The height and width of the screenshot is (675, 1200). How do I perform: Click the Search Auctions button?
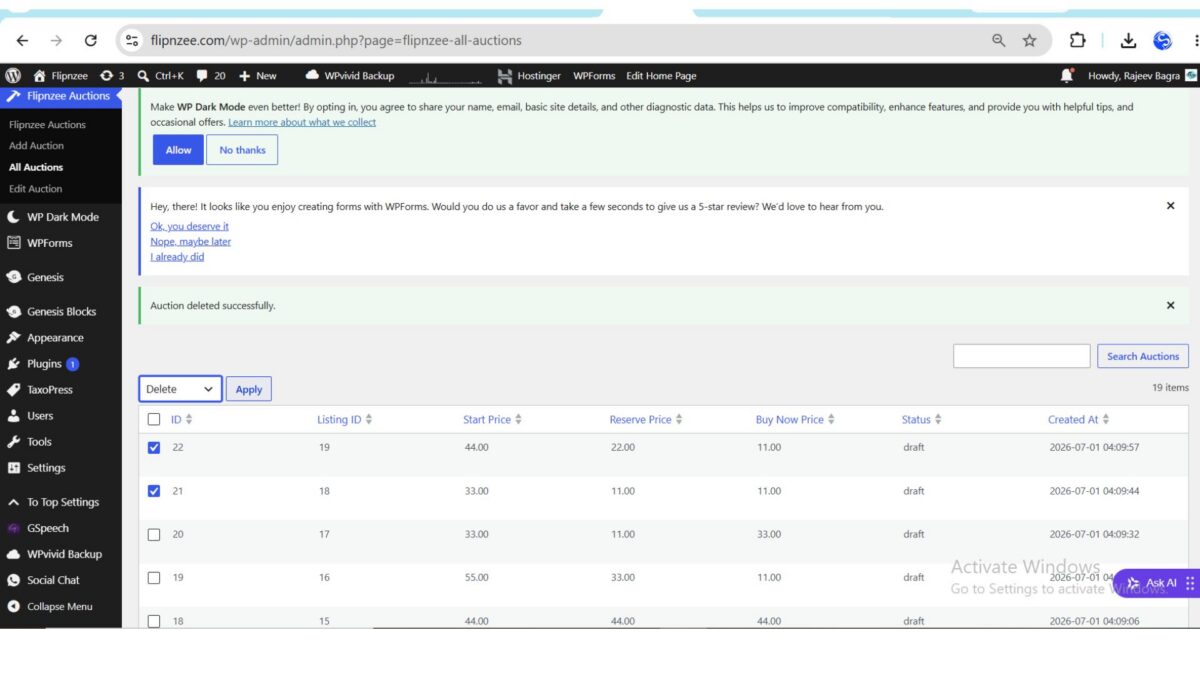click(1143, 356)
